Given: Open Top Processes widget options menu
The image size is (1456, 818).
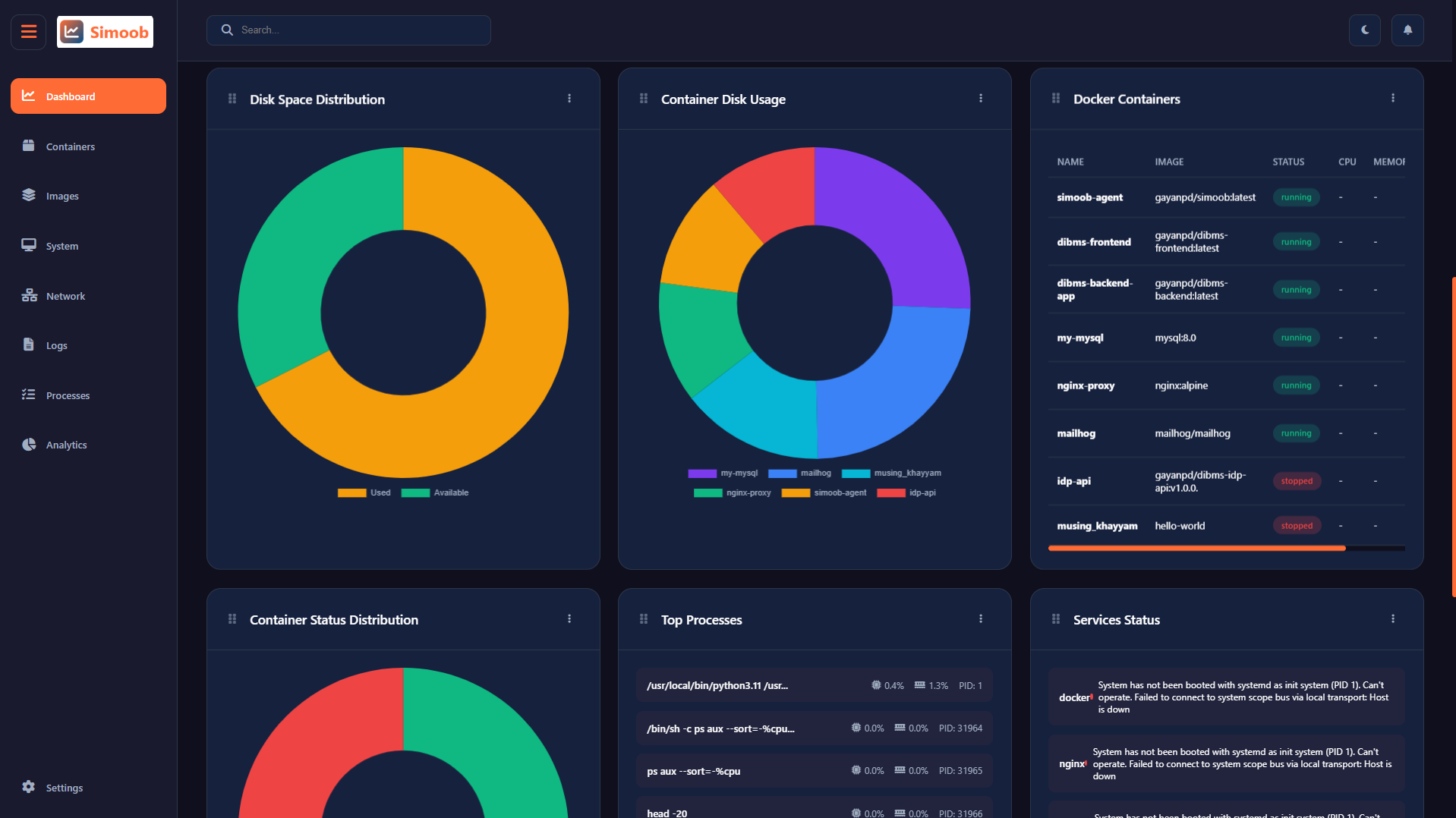Looking at the screenshot, I should point(980,618).
